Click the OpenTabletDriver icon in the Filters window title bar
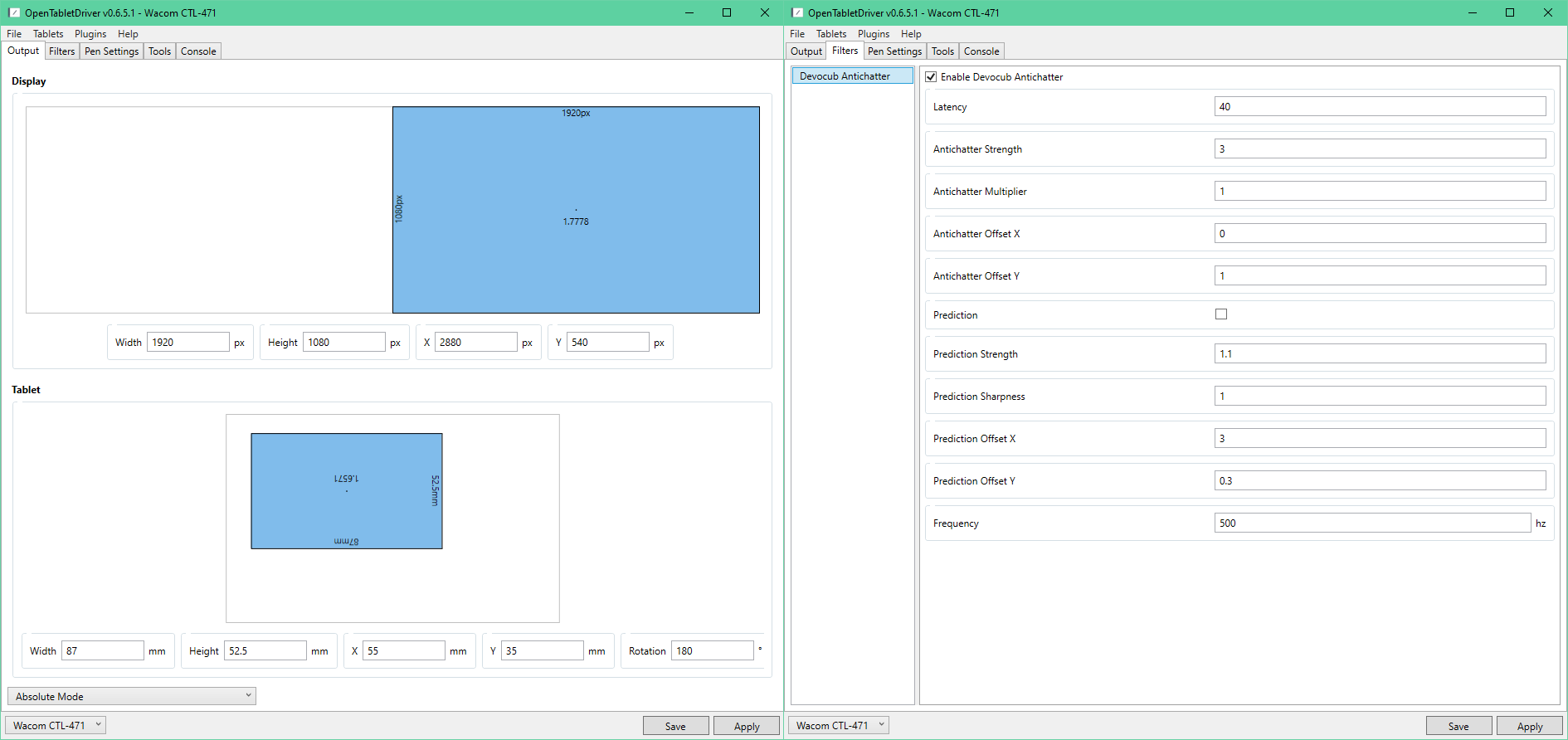The height and width of the screenshot is (740, 1568). pyautogui.click(x=797, y=12)
